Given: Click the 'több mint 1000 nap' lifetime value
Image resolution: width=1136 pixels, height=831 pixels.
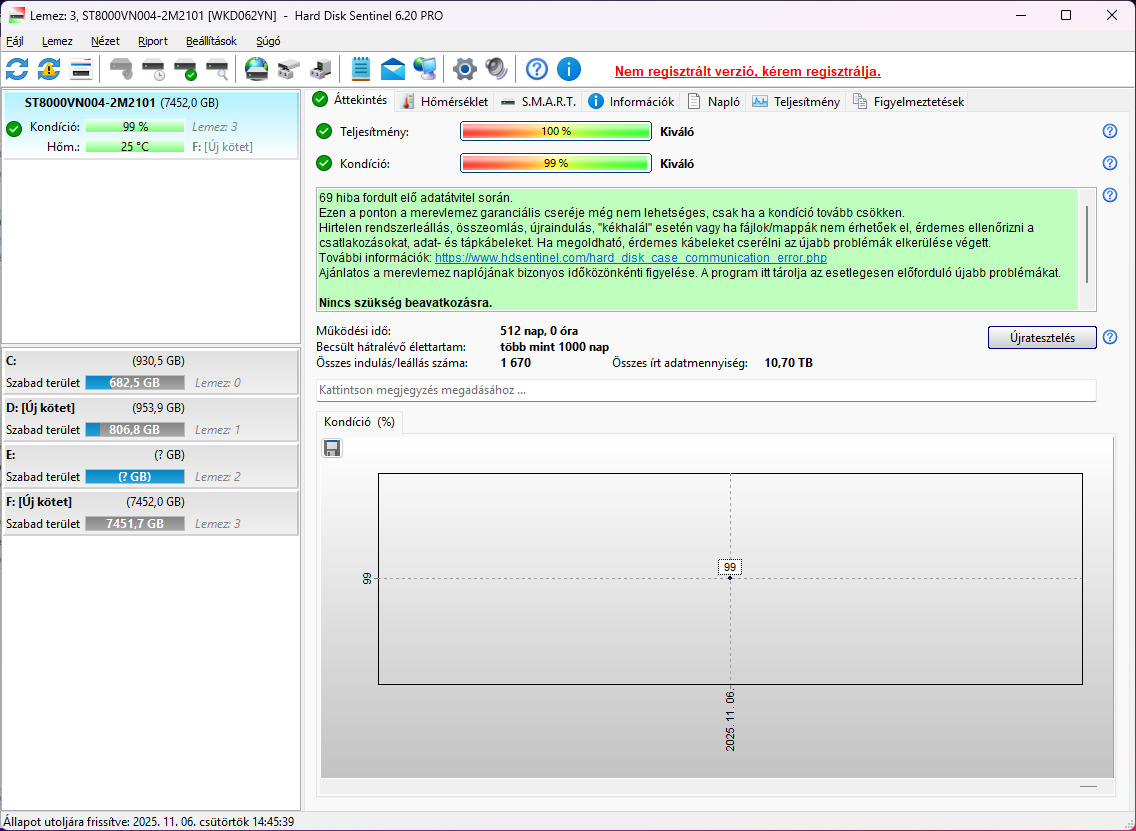Looking at the screenshot, I should [554, 348].
